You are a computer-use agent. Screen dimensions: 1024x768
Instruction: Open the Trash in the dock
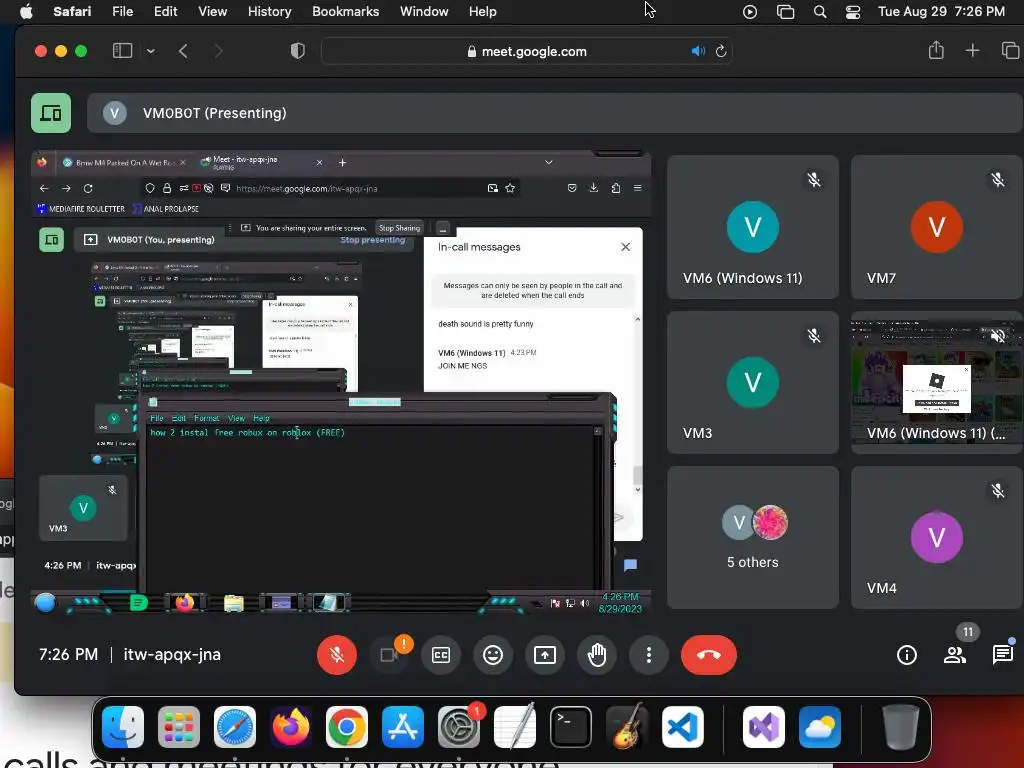coord(901,727)
